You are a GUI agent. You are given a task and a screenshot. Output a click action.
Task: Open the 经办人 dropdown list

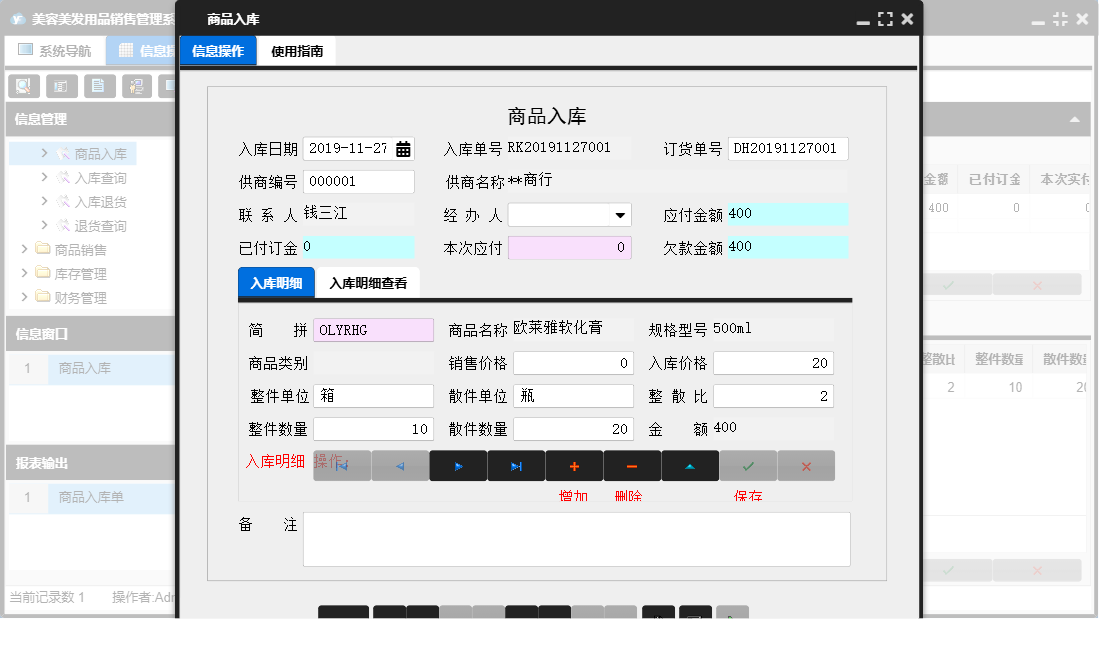(x=620, y=214)
